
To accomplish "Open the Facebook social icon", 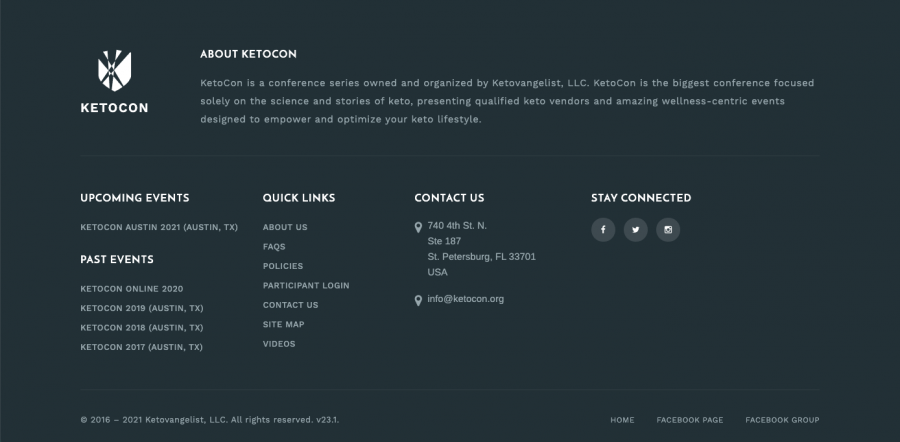I will point(603,230).
